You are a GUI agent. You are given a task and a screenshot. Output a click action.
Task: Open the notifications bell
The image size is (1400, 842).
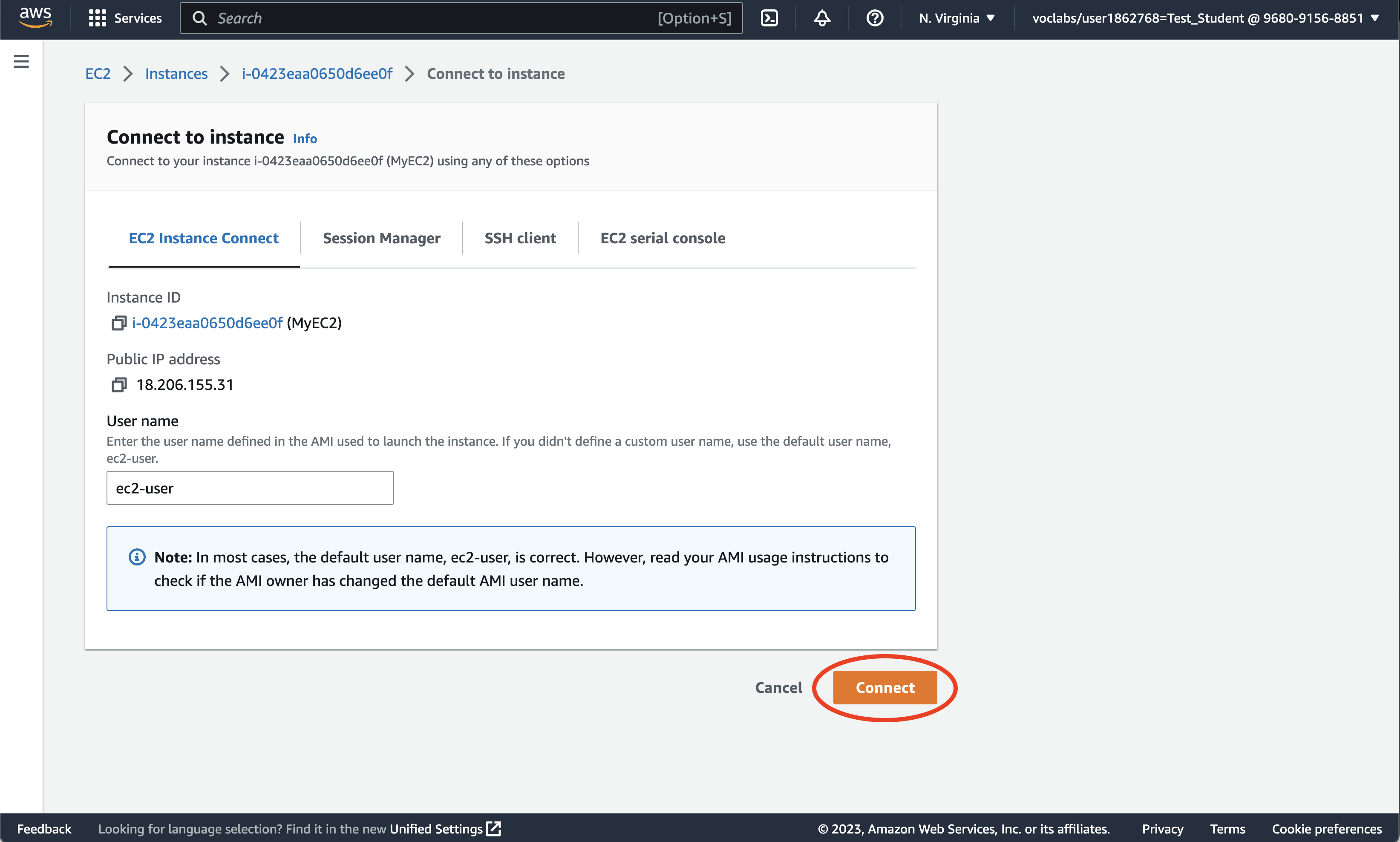click(822, 18)
